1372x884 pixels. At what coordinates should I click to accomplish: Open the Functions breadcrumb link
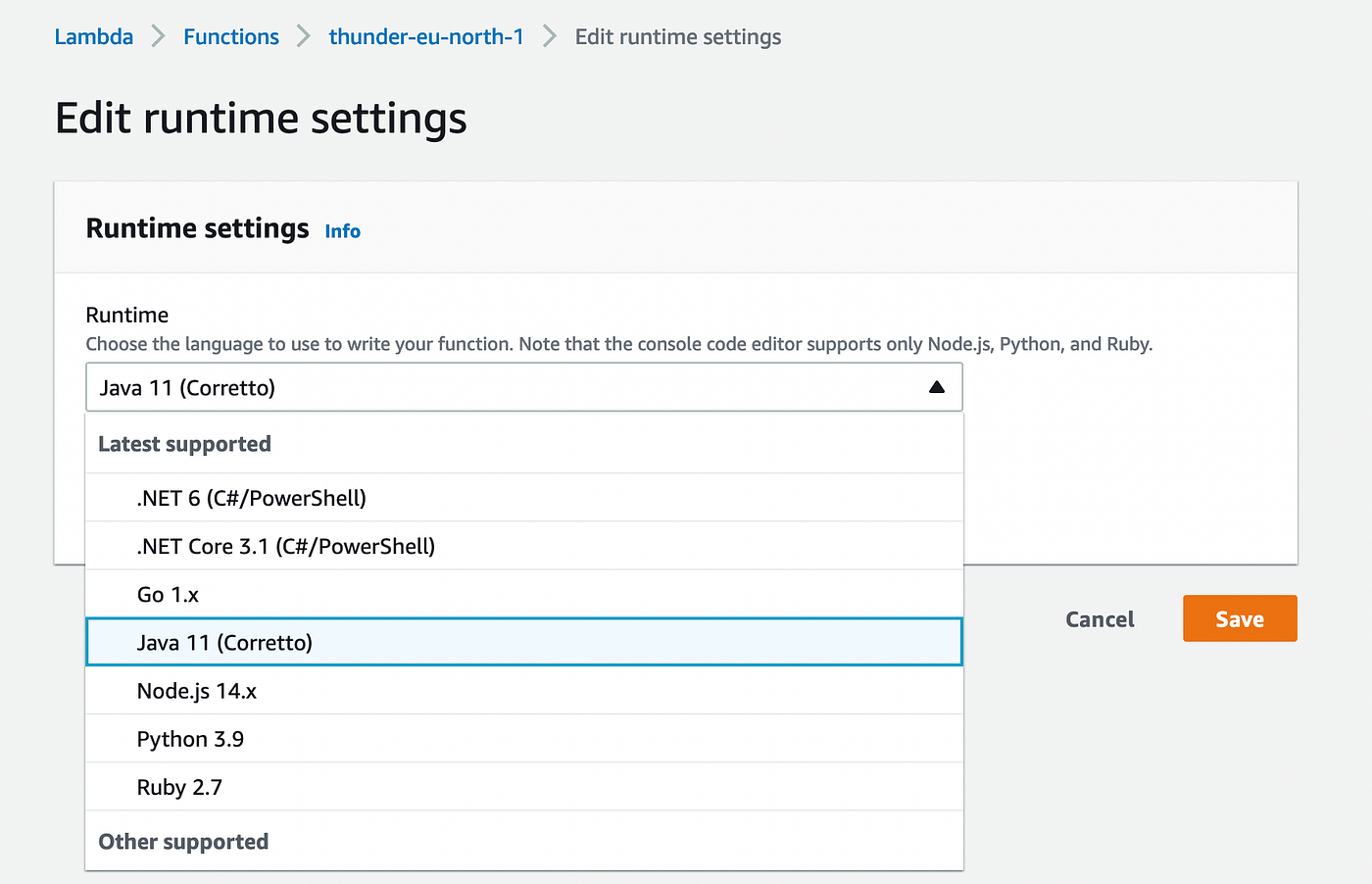tap(231, 37)
